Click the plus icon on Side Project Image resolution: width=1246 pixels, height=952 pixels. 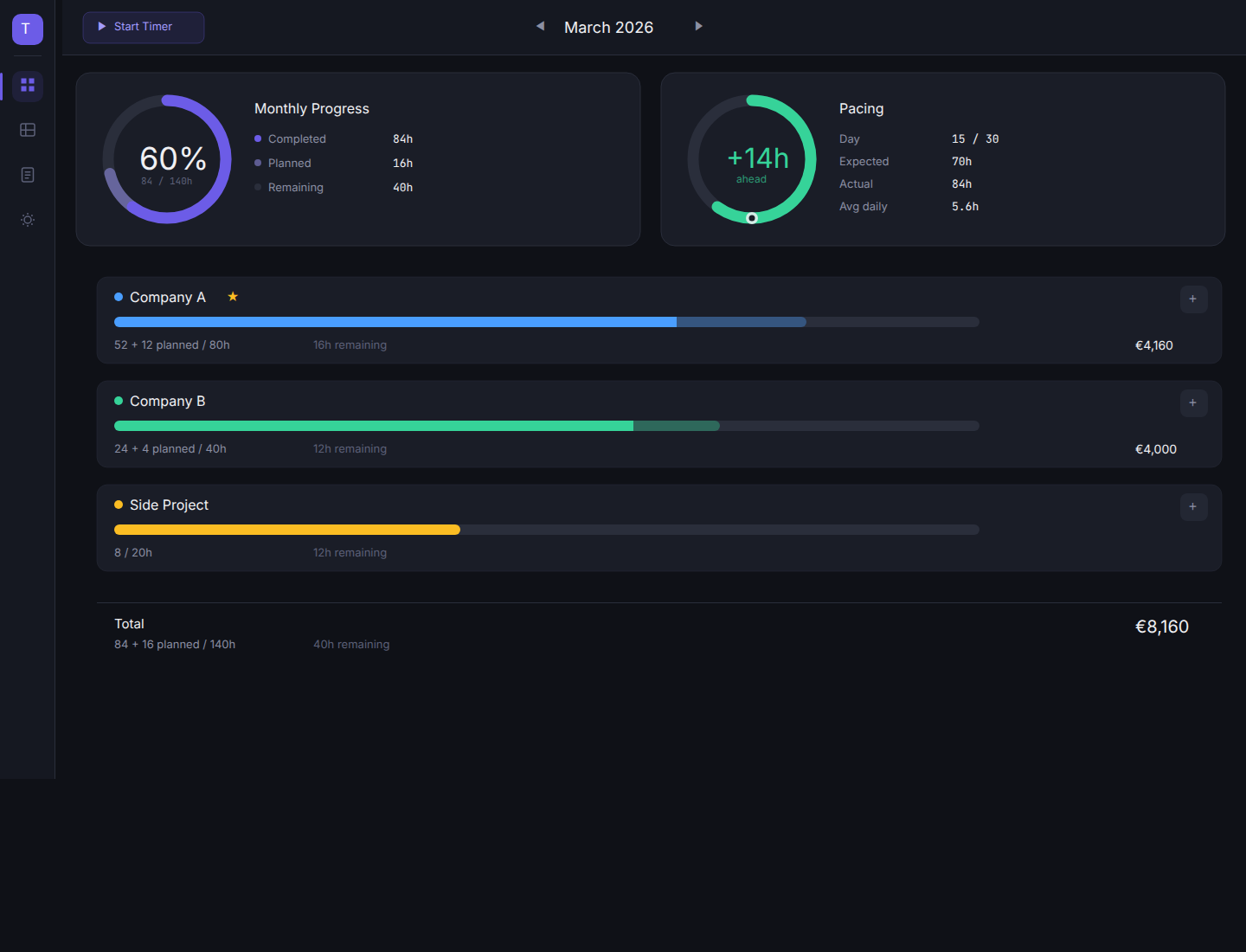1193,506
